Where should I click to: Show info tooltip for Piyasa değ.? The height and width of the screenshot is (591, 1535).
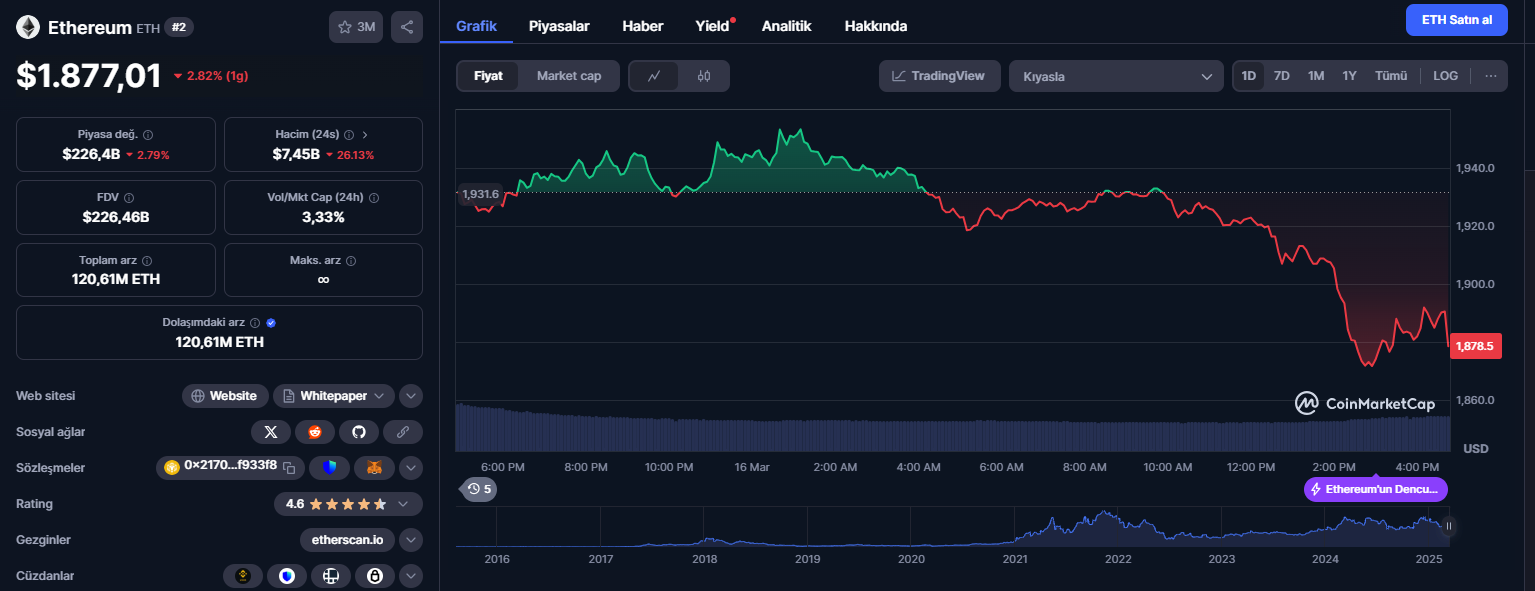point(148,135)
